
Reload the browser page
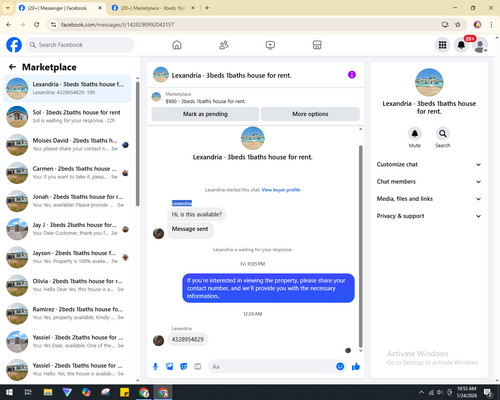click(37, 24)
